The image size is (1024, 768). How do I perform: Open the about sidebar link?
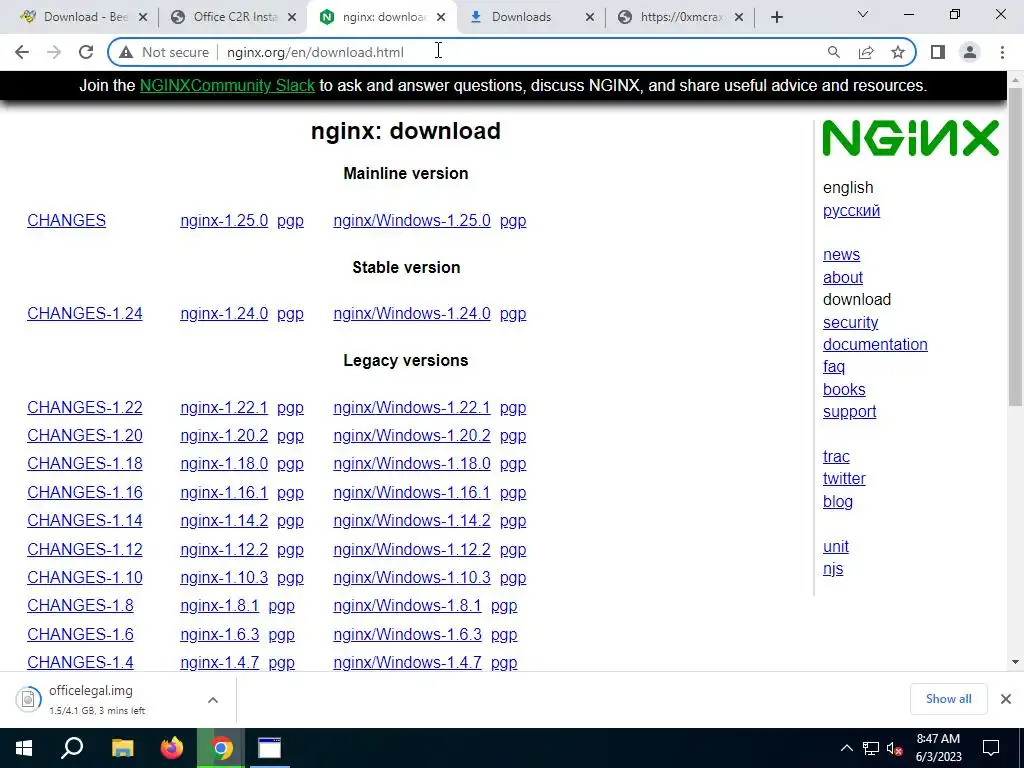tap(842, 278)
